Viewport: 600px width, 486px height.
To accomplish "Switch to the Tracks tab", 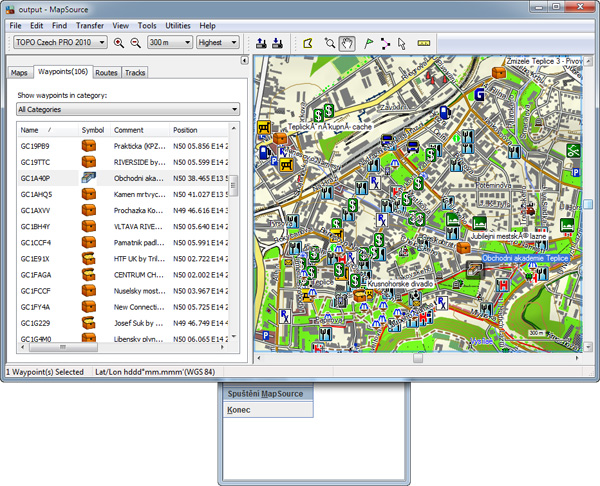I will click(x=135, y=73).
